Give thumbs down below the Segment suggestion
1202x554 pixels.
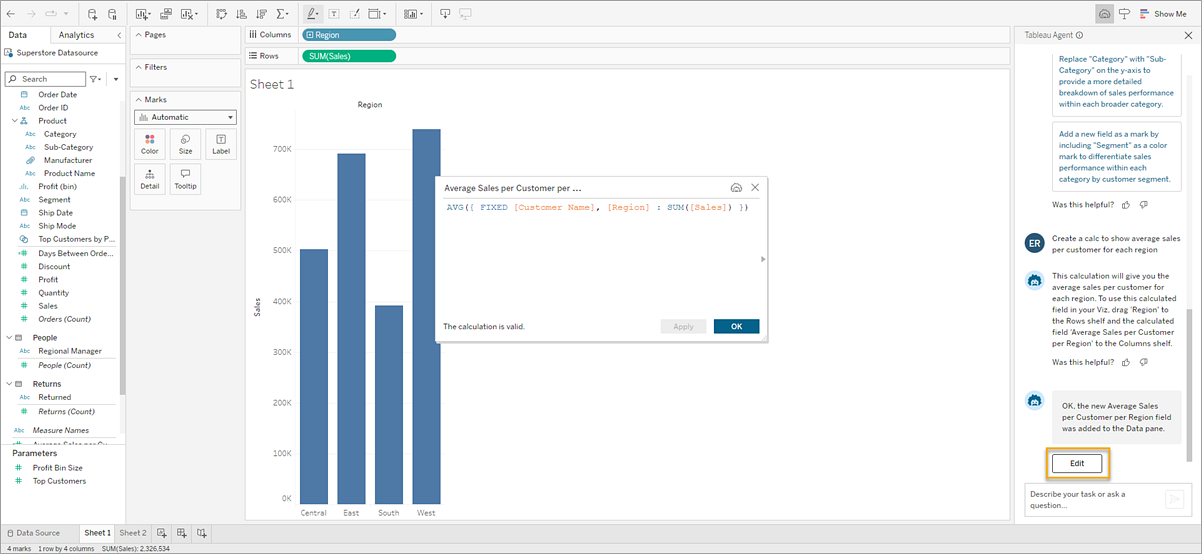coord(1143,204)
